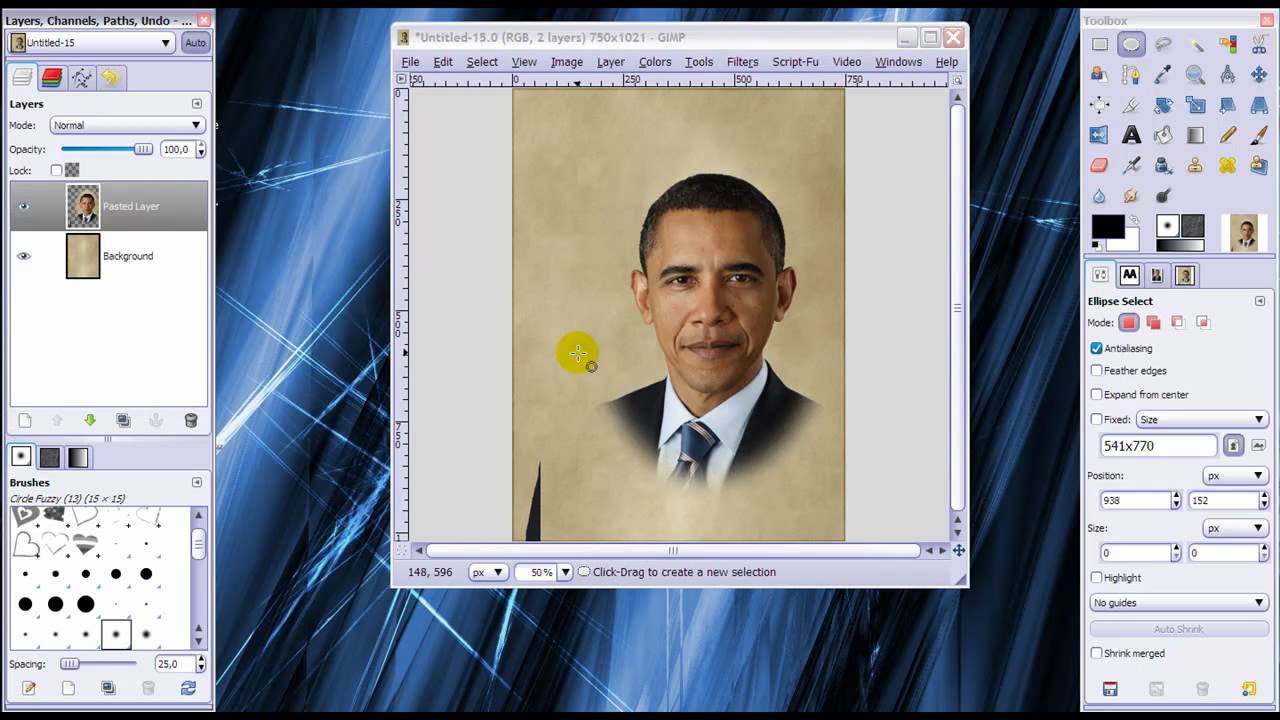1280x720 pixels.
Task: Select the Bucket Fill tool
Action: [1163, 135]
